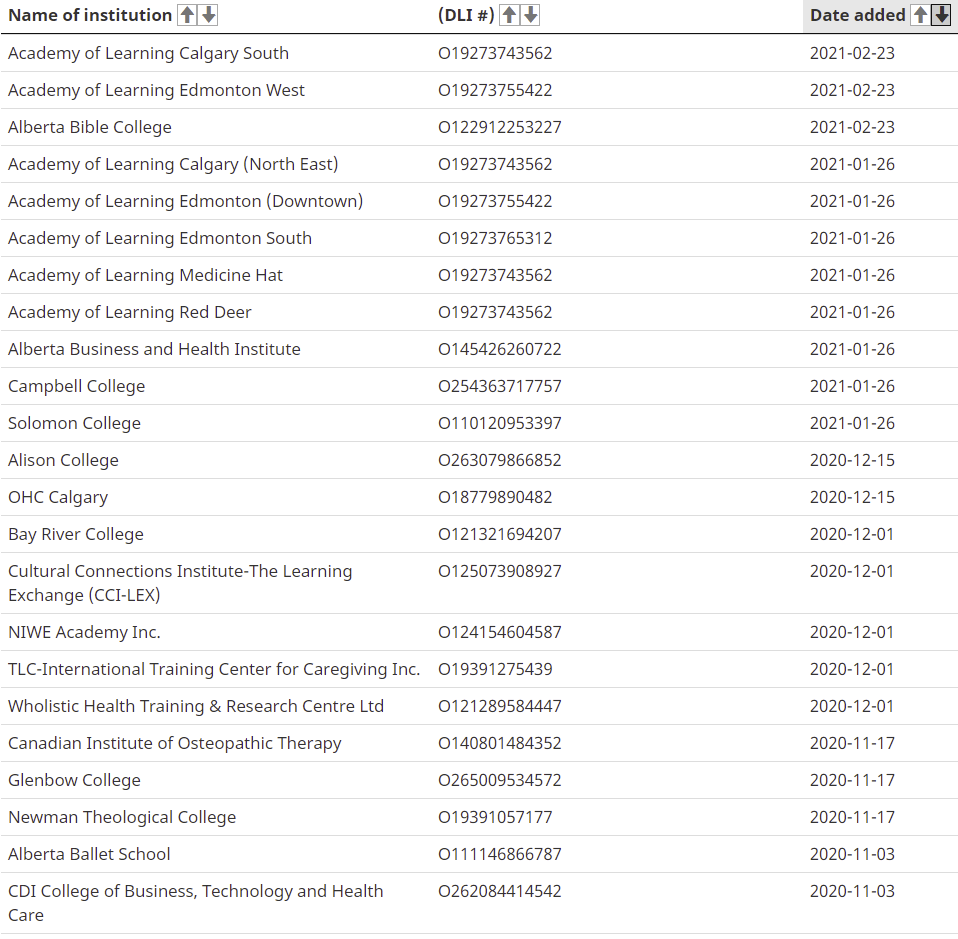Sort Date added ascending arrow
Screen dimensions: 958x939
(x=920, y=15)
